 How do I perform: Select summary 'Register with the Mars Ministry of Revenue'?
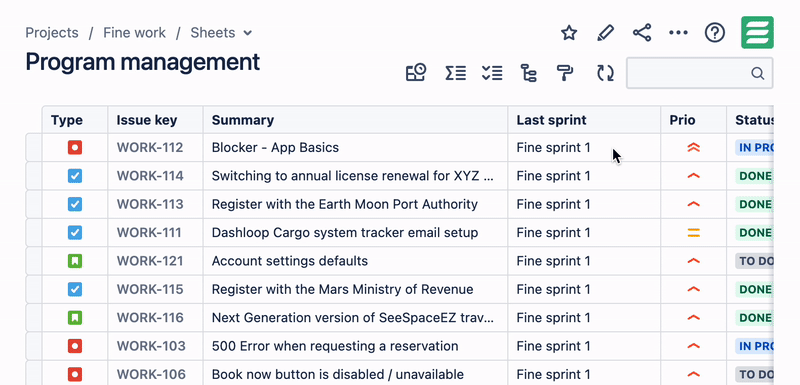click(x=342, y=290)
